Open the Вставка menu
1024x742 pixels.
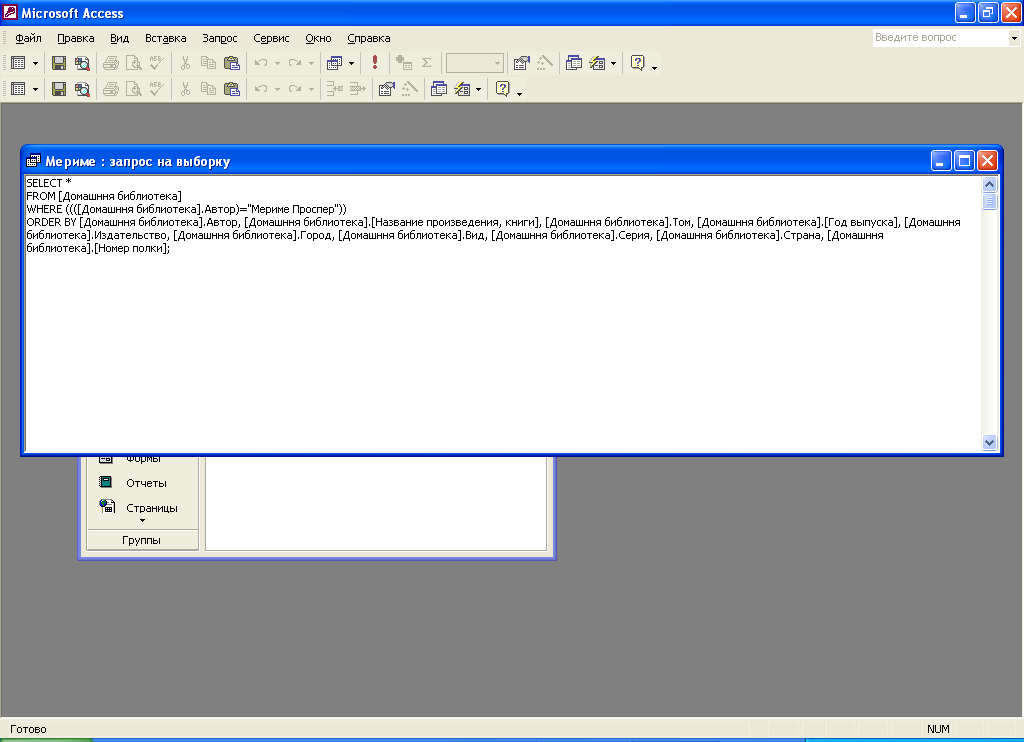coord(166,39)
